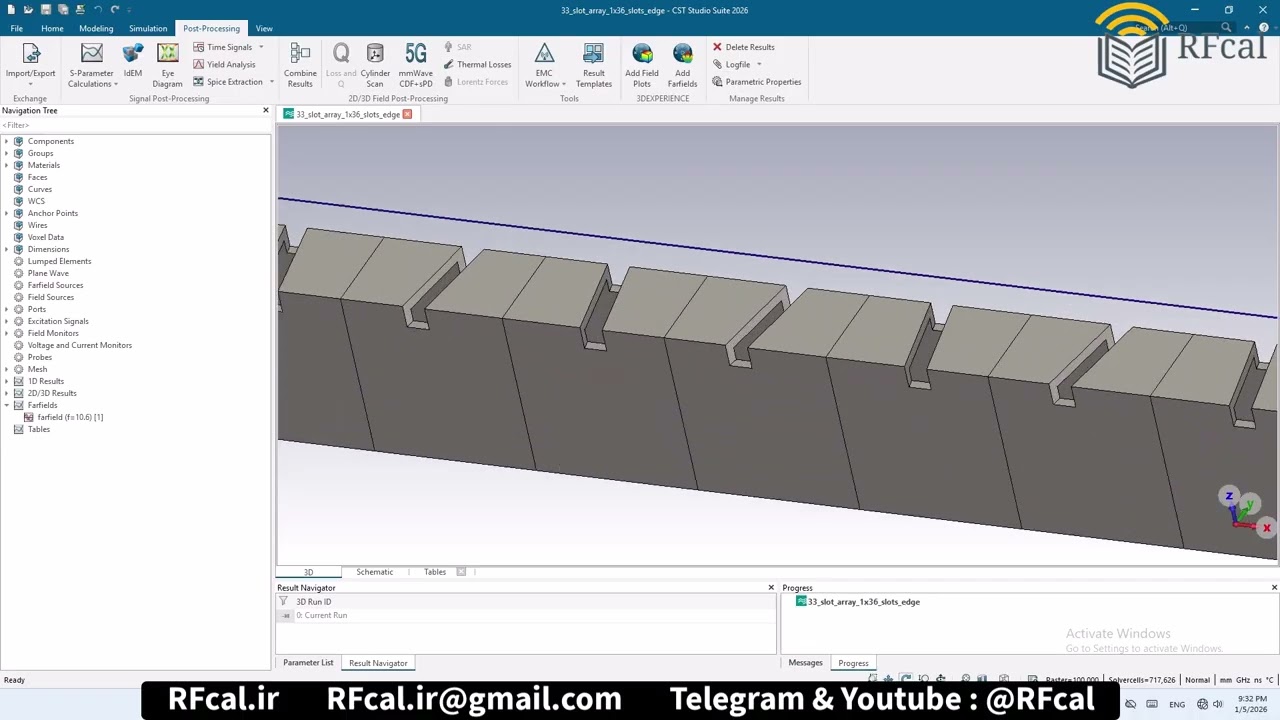This screenshot has height=720, width=1280.
Task: Show the Parameter List tab
Action: point(308,663)
